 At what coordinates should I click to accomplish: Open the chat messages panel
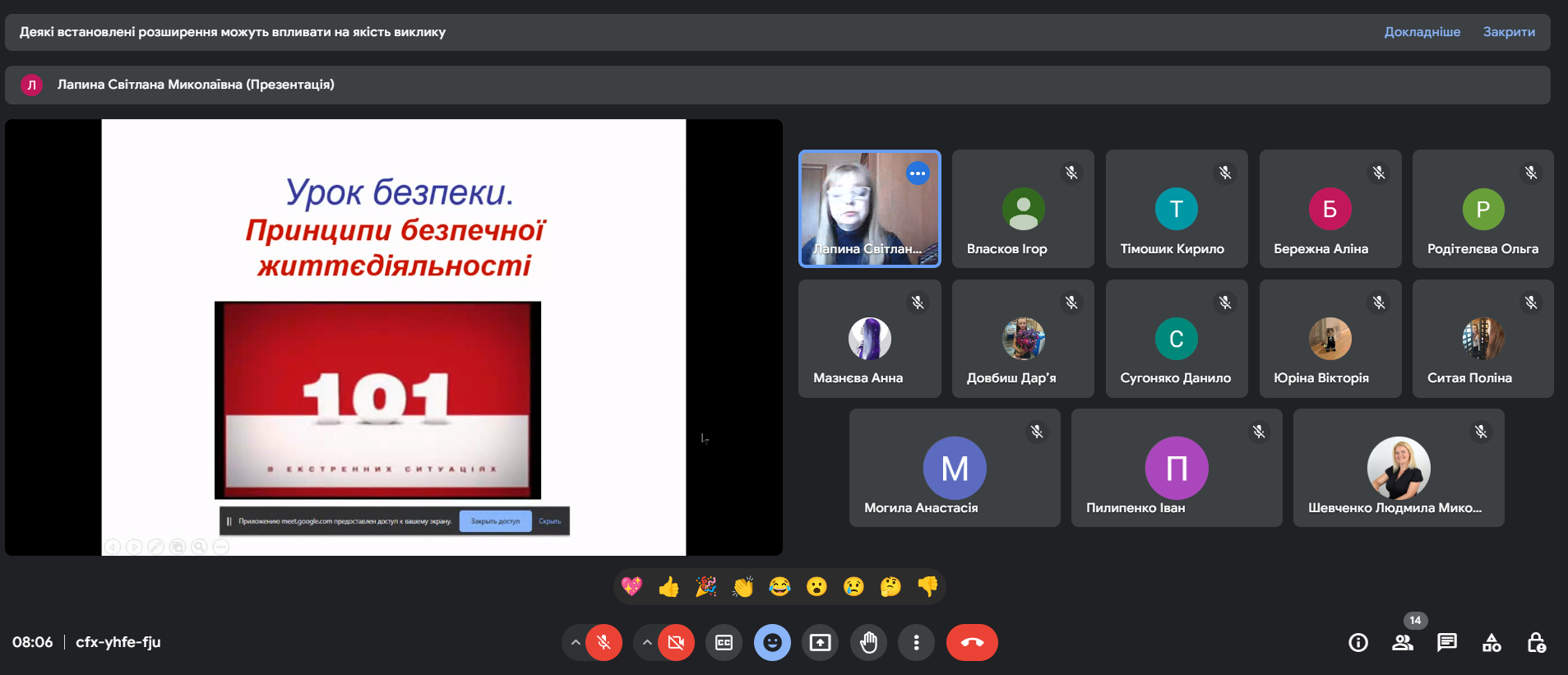coord(1447,643)
